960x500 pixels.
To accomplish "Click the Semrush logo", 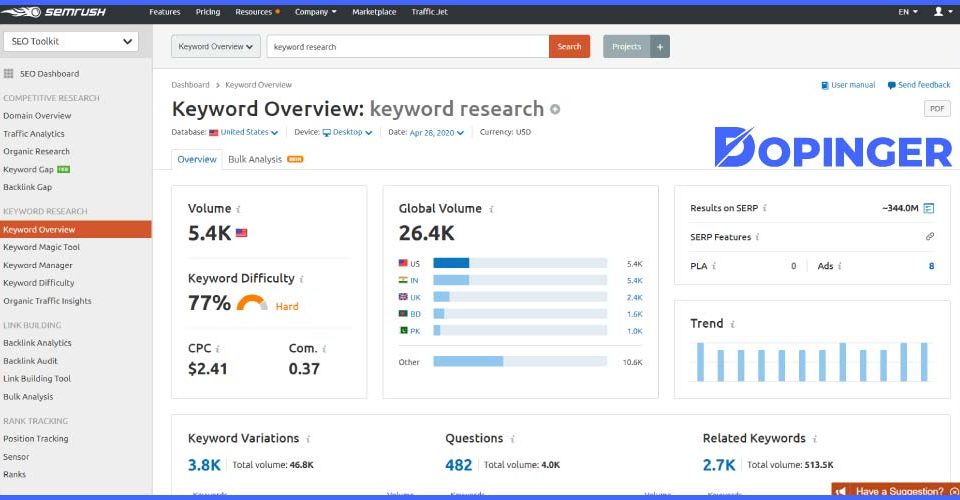I will point(54,12).
